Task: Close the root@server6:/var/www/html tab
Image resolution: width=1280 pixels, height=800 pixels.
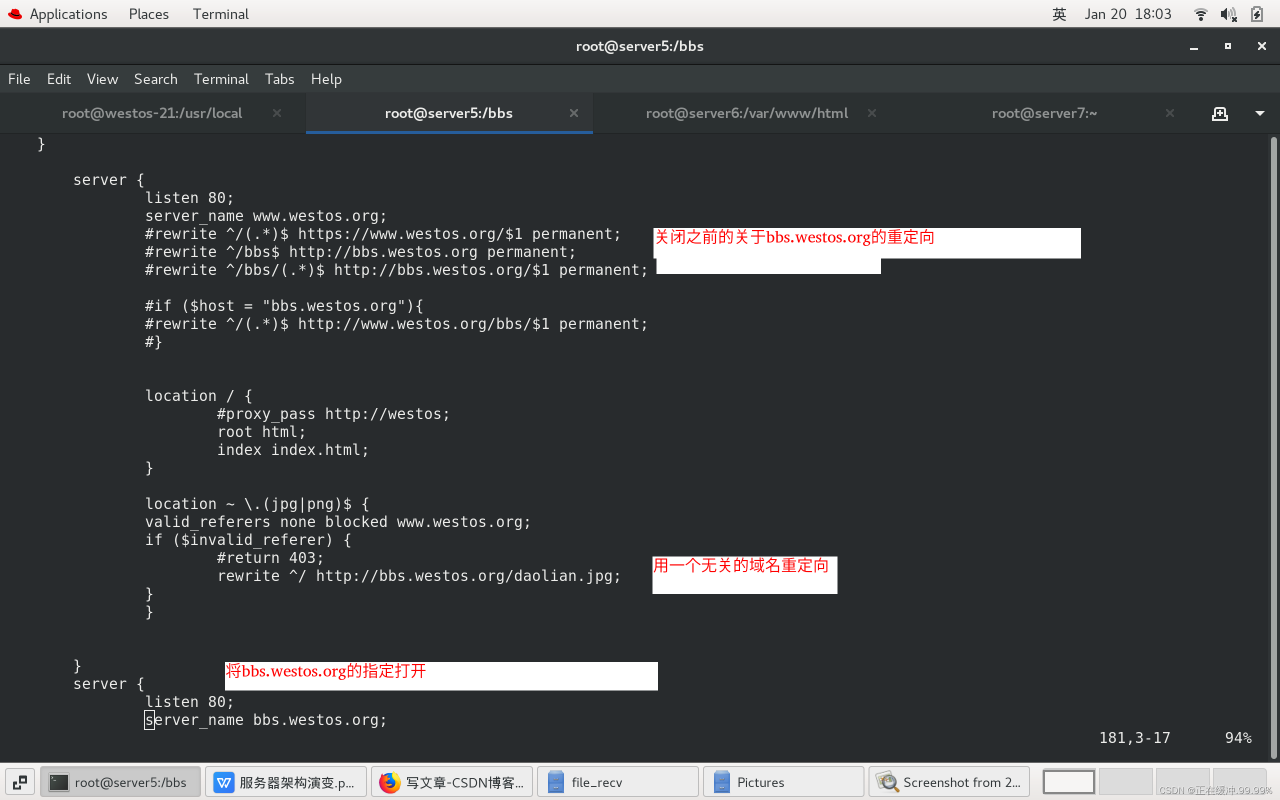Action: point(872,113)
